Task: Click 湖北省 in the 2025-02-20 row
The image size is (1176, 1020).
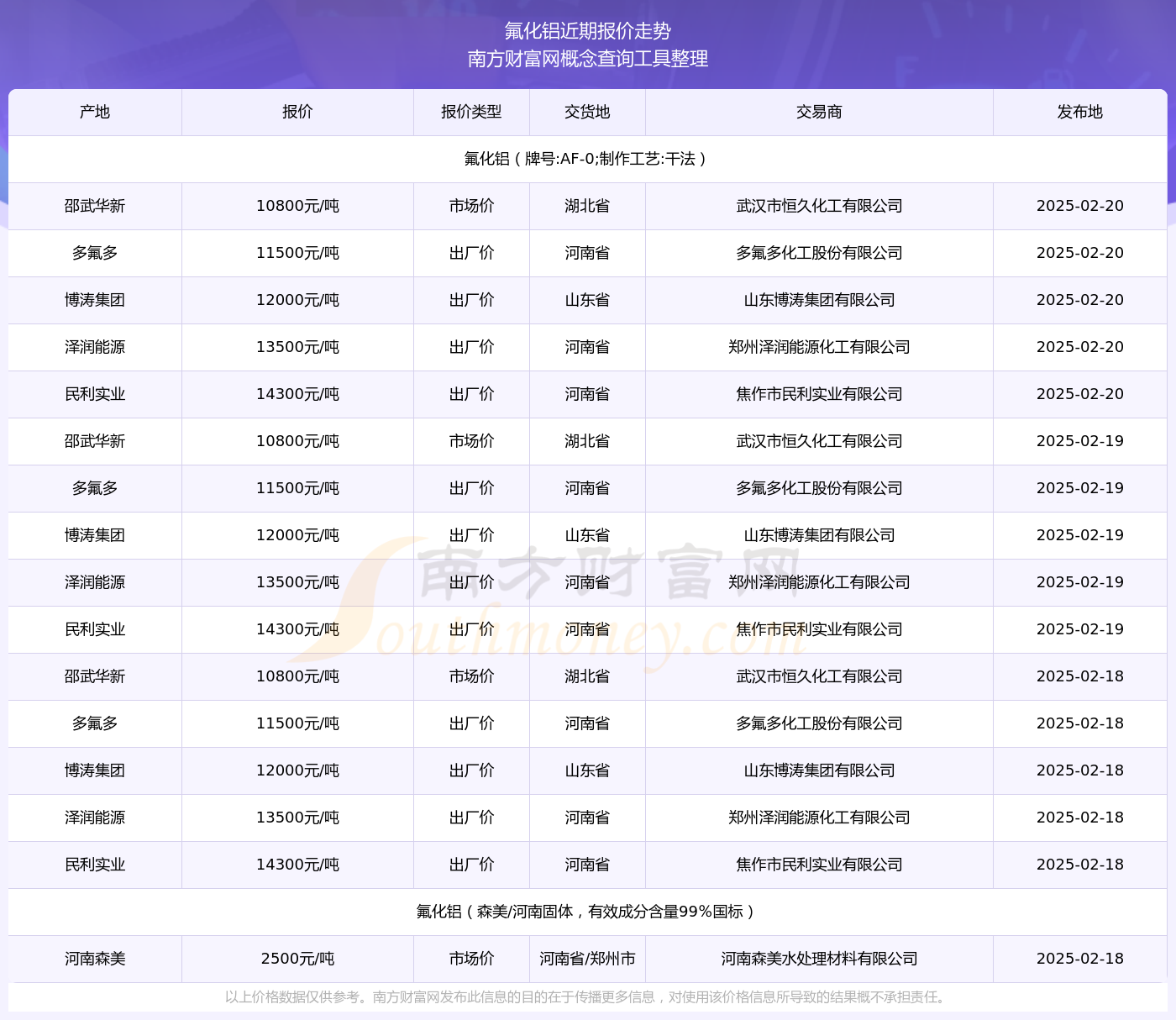Action: pos(587,206)
